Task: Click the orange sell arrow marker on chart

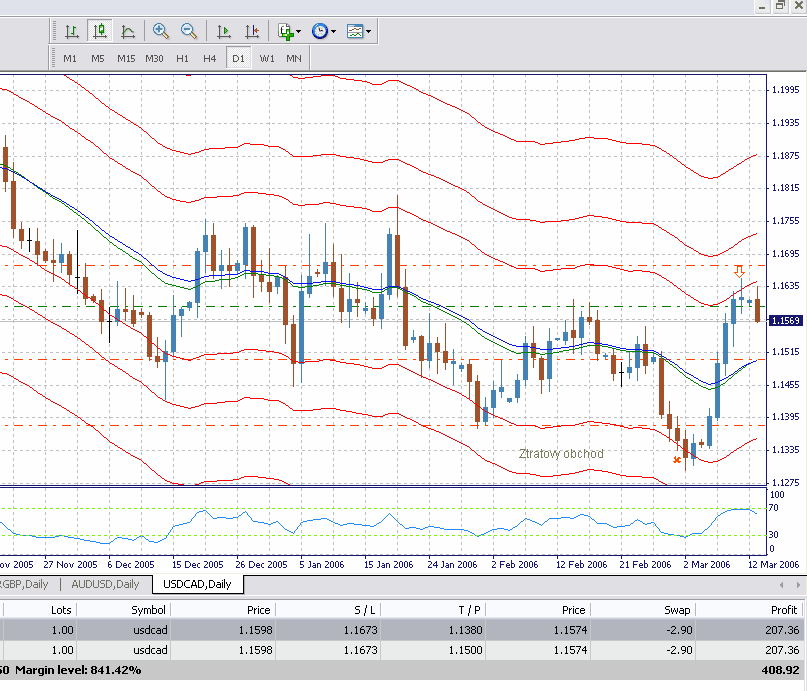Action: [x=739, y=271]
